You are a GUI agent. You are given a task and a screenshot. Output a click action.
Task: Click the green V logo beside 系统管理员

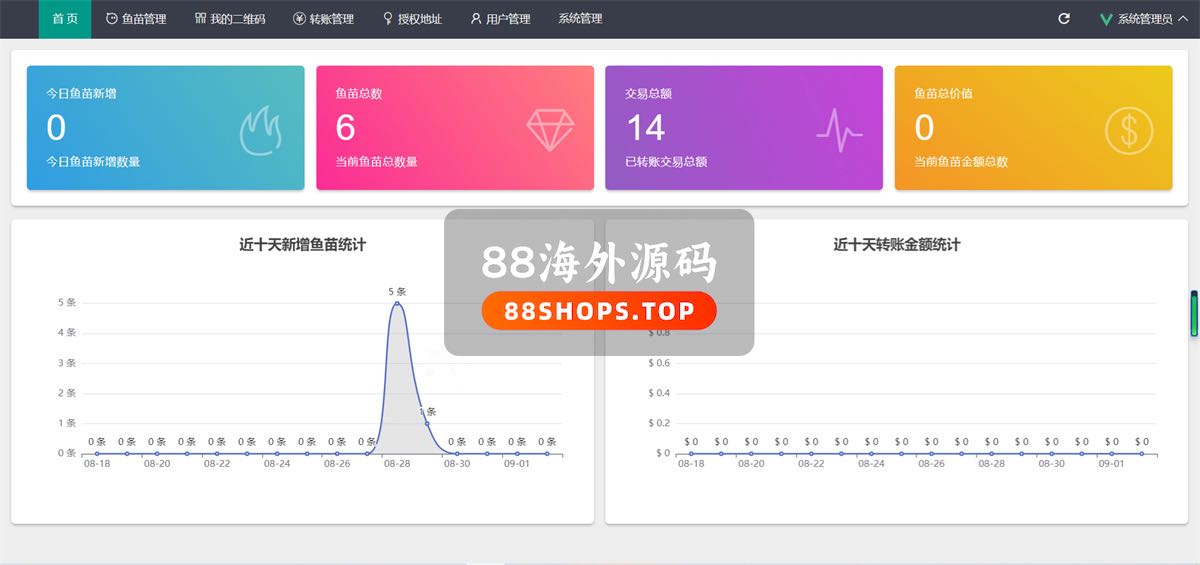point(1106,19)
